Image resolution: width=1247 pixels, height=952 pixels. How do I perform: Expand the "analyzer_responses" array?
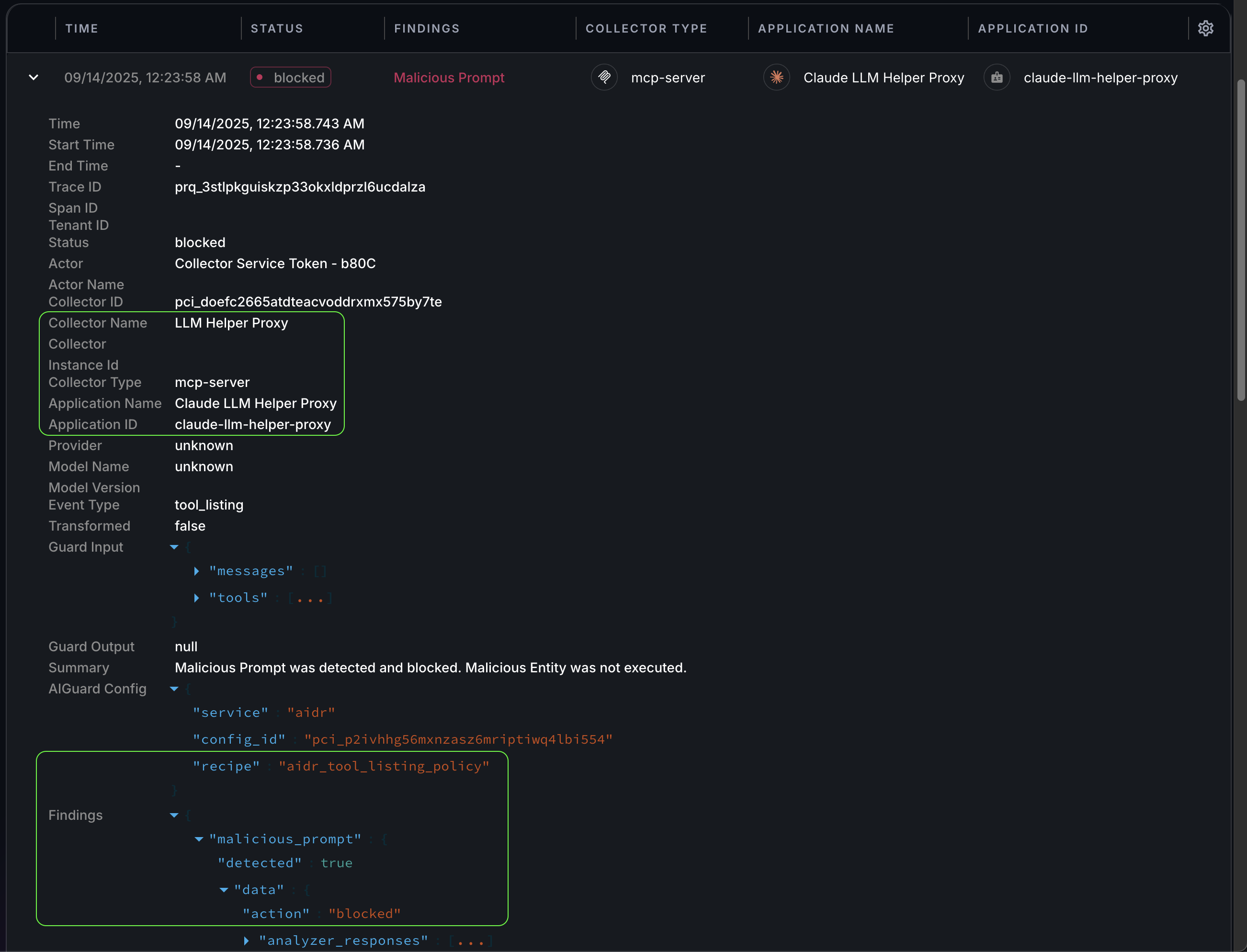point(247,941)
